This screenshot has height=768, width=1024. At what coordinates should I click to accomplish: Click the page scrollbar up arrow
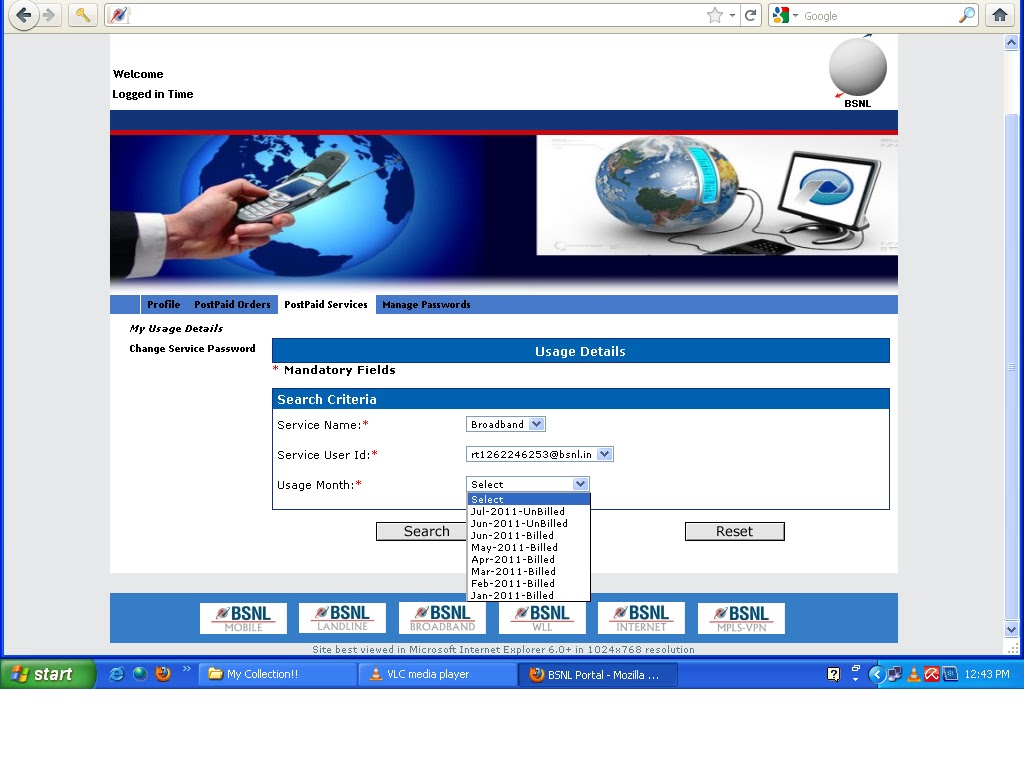(x=1011, y=43)
